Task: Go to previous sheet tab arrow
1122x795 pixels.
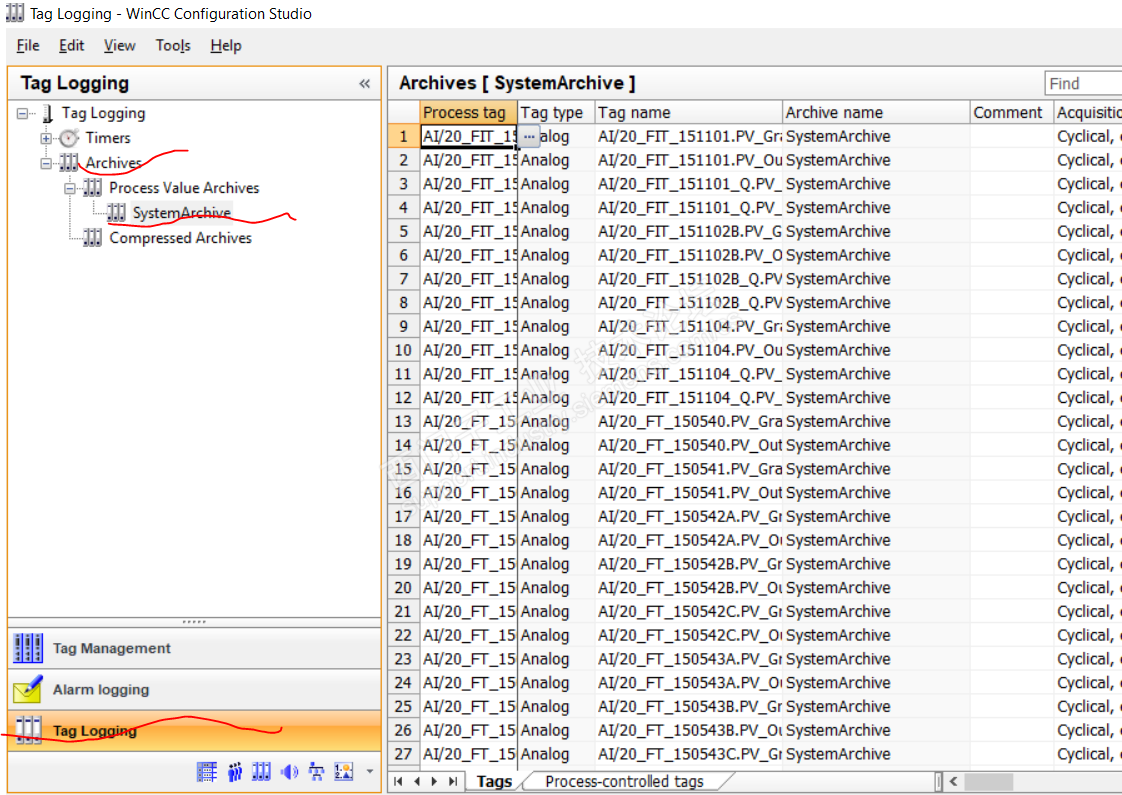Action: coord(416,781)
